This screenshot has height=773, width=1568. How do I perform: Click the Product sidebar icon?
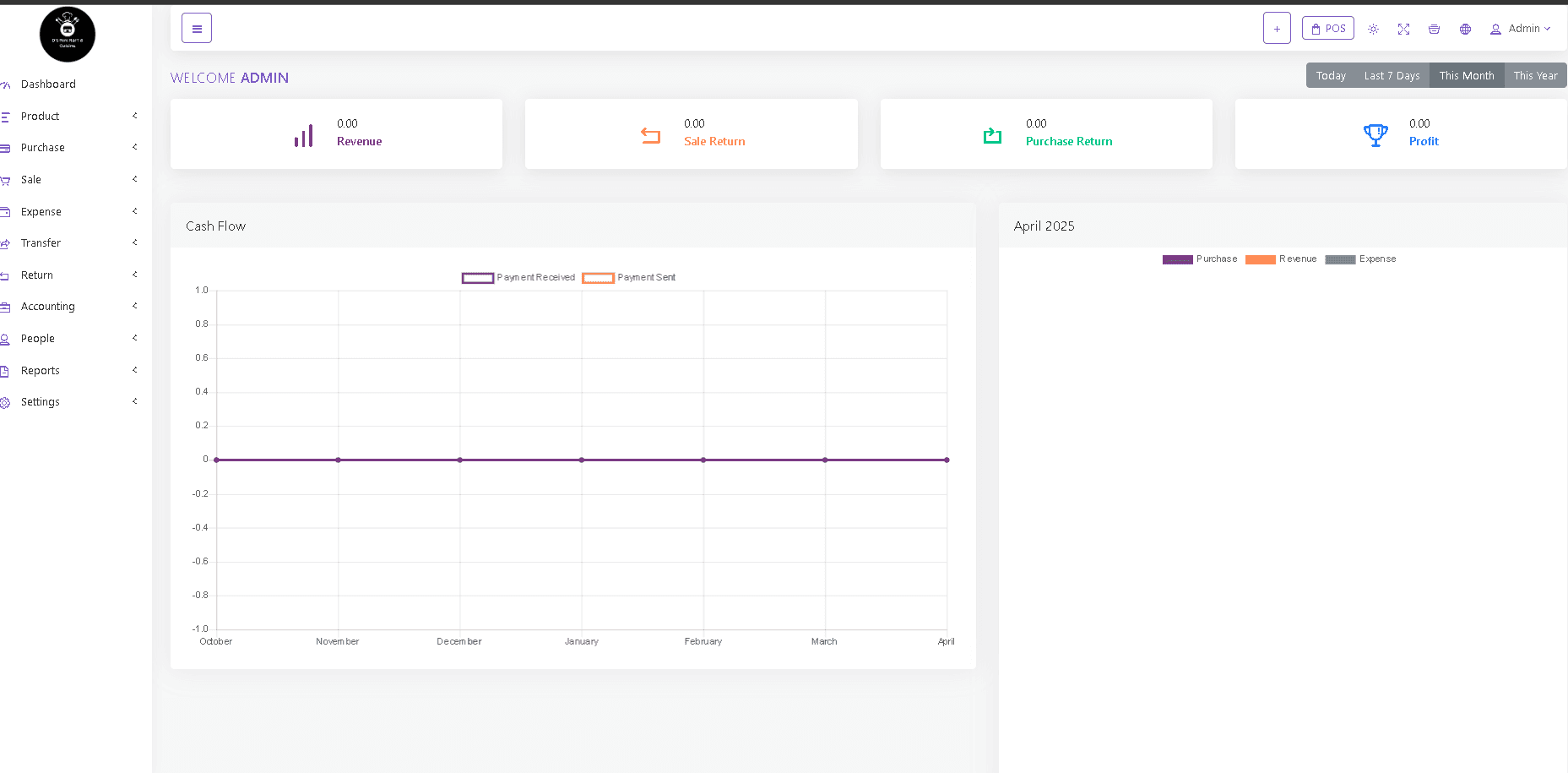pos(5,117)
